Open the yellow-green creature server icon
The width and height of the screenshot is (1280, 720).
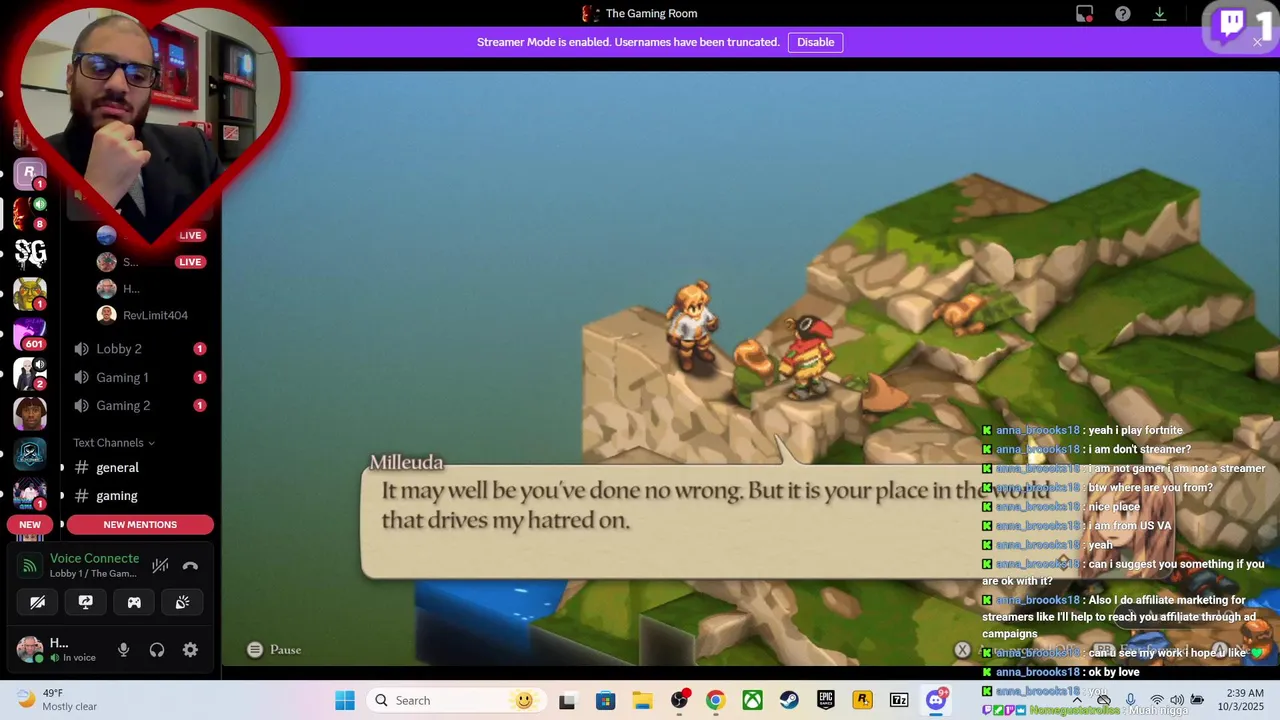click(x=29, y=293)
